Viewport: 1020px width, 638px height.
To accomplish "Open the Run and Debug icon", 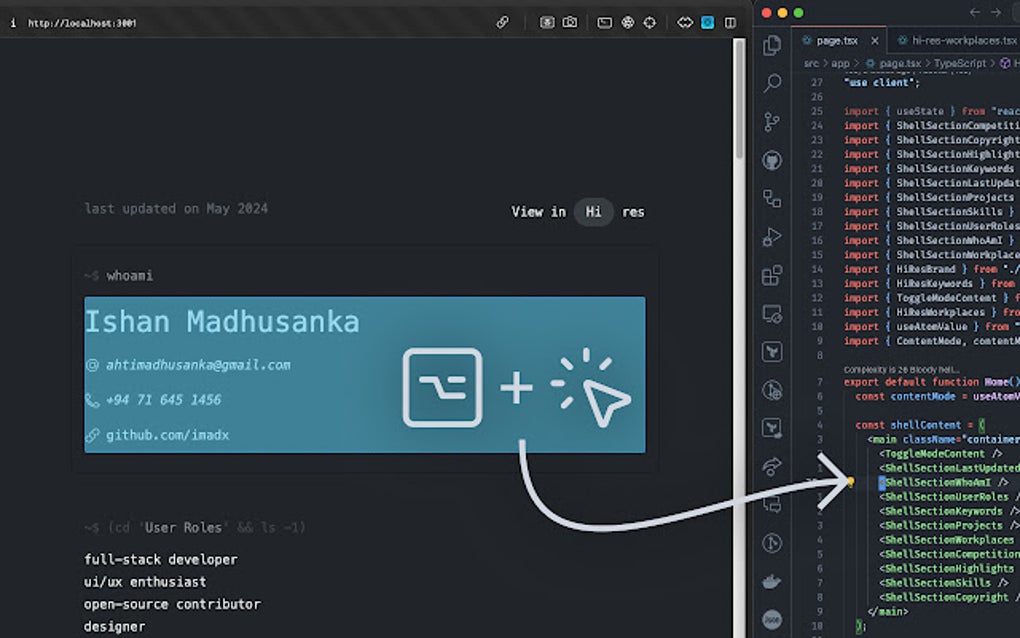I will pyautogui.click(x=771, y=237).
